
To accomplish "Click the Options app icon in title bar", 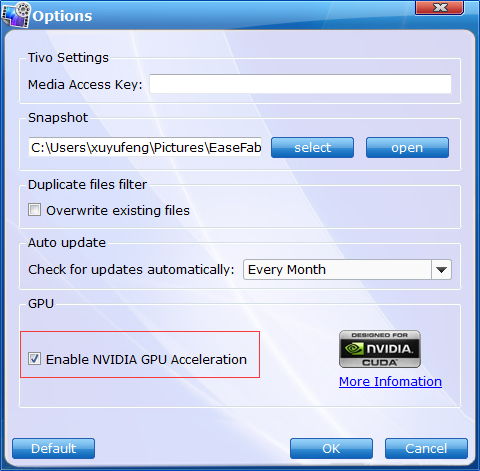I will click(15, 15).
